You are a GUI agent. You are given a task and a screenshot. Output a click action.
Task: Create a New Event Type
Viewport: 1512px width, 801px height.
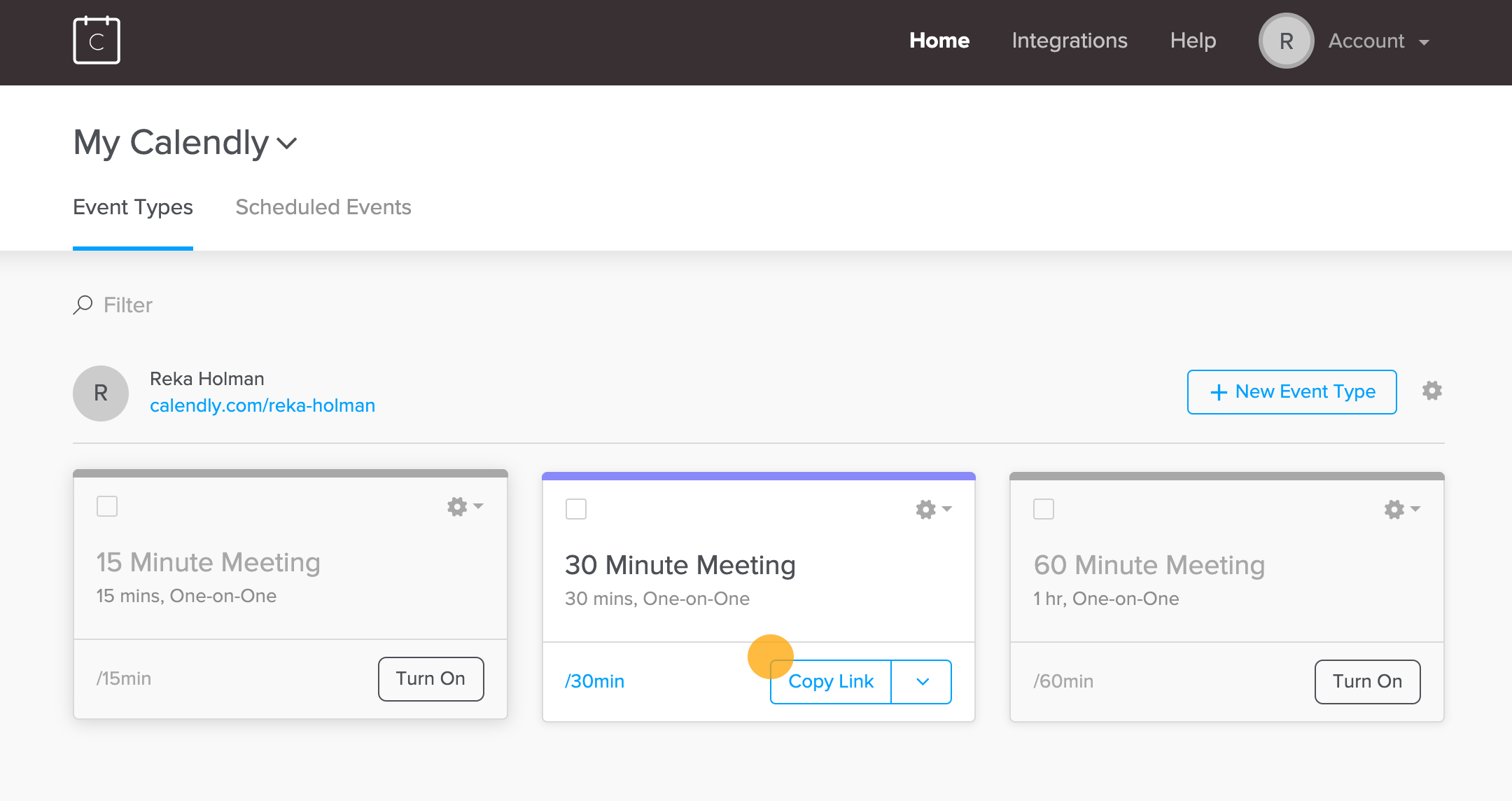click(1291, 392)
